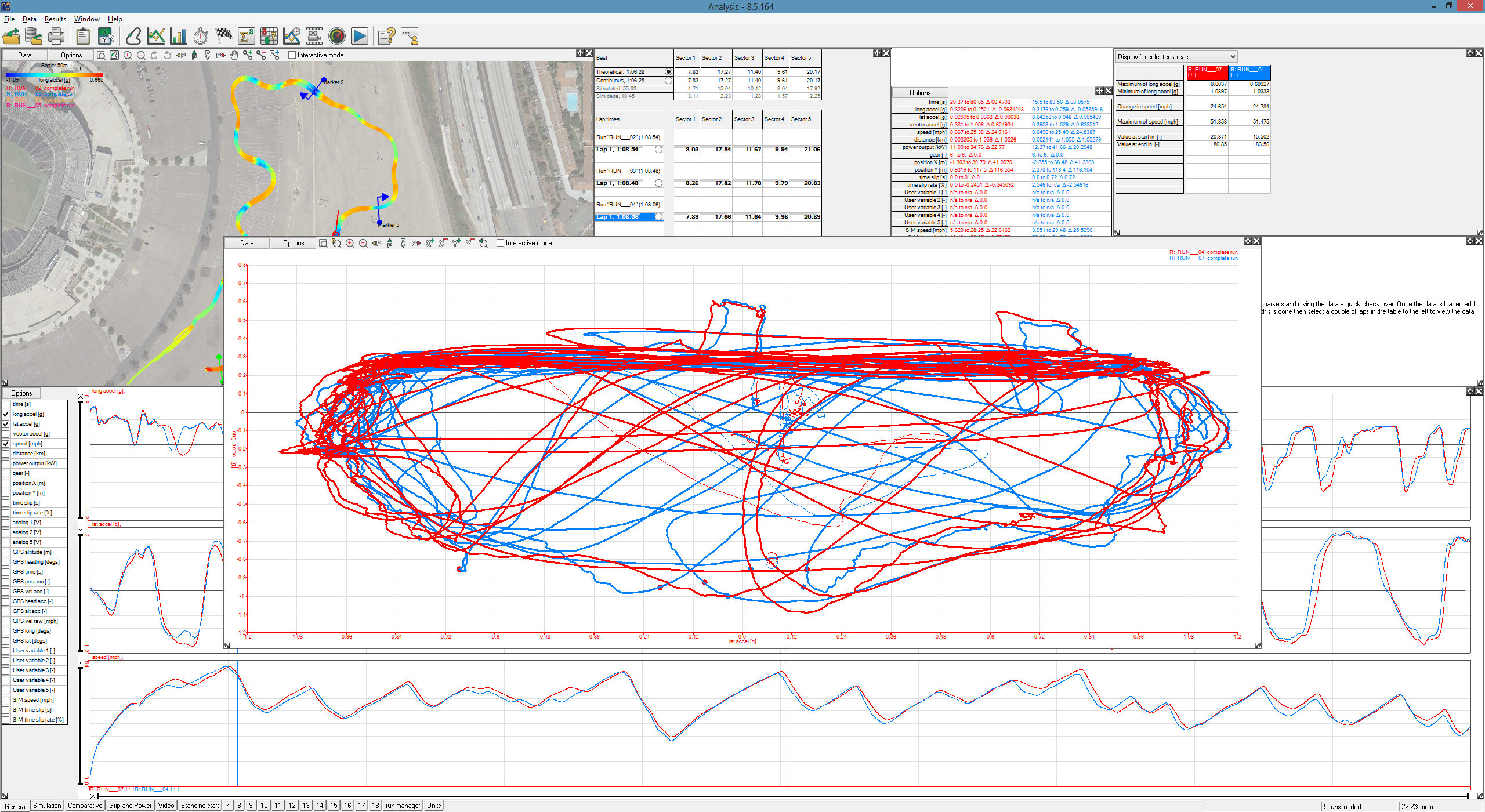Viewport: 1485px width, 812px height.
Task: Switch to the Units tab
Action: coord(434,806)
